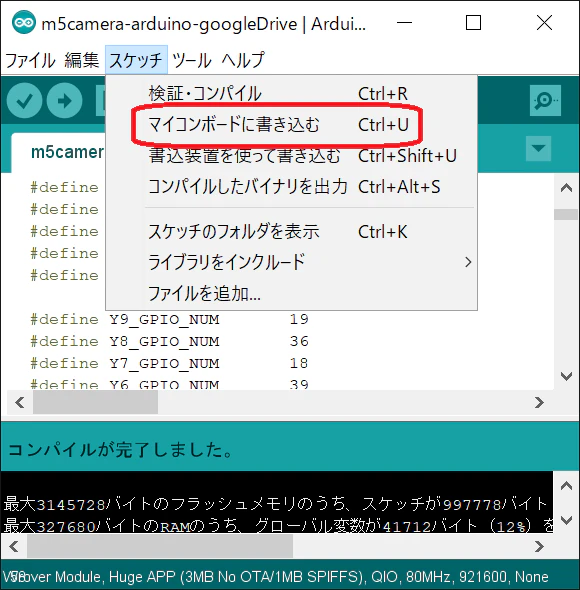Close the Arduino window

(544, 23)
